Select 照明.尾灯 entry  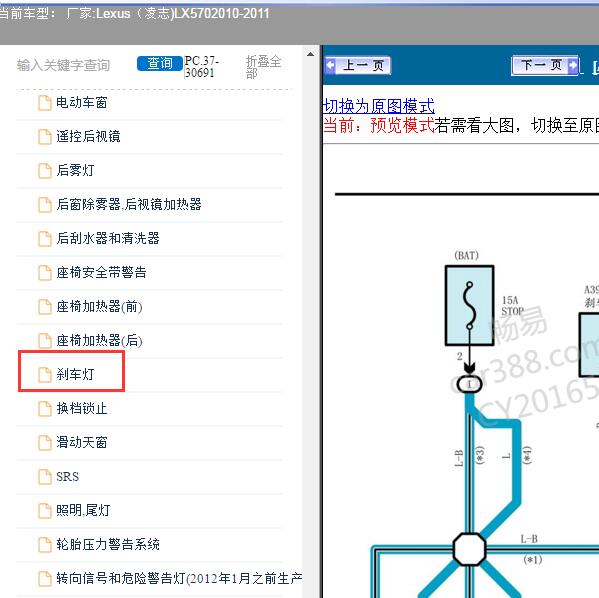click(83, 510)
